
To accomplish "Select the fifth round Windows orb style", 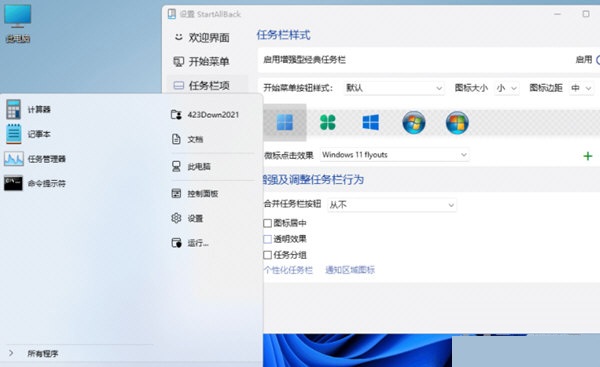I will (457, 122).
